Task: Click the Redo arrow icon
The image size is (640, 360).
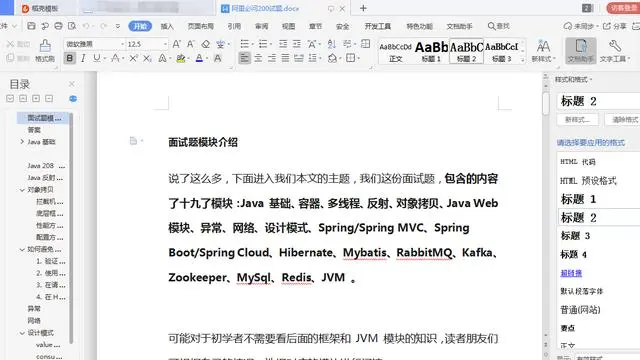Action: (x=103, y=26)
